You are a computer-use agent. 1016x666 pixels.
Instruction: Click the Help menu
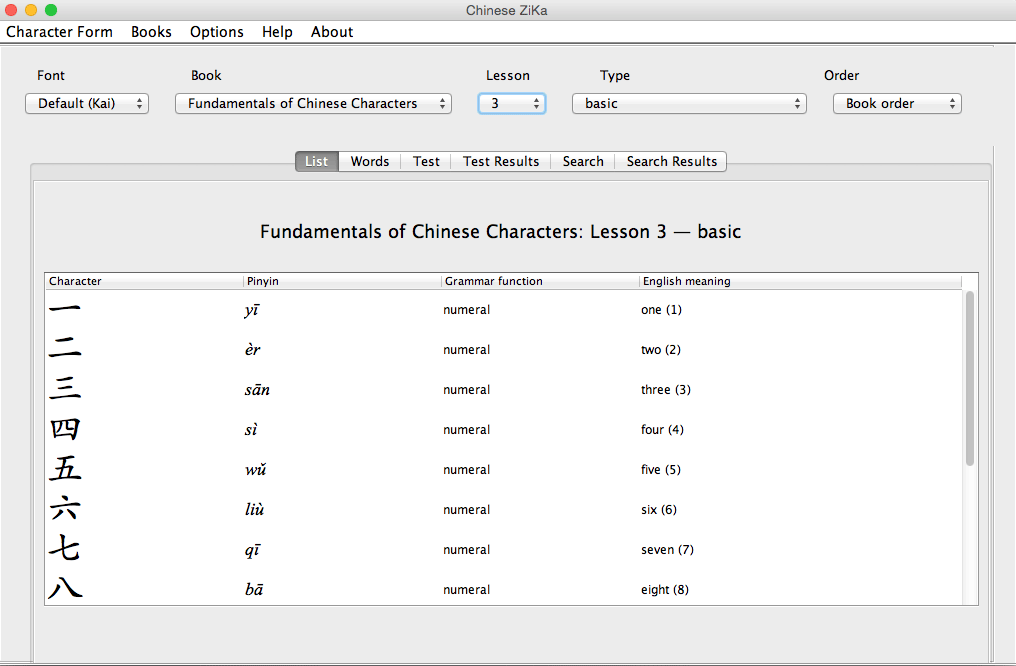pos(277,32)
